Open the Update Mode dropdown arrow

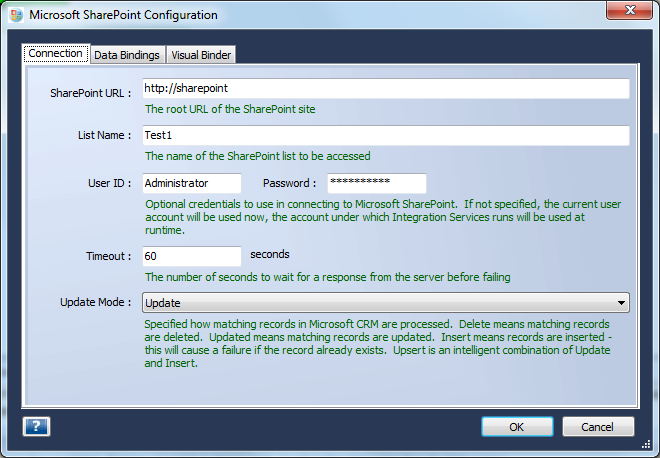621,303
